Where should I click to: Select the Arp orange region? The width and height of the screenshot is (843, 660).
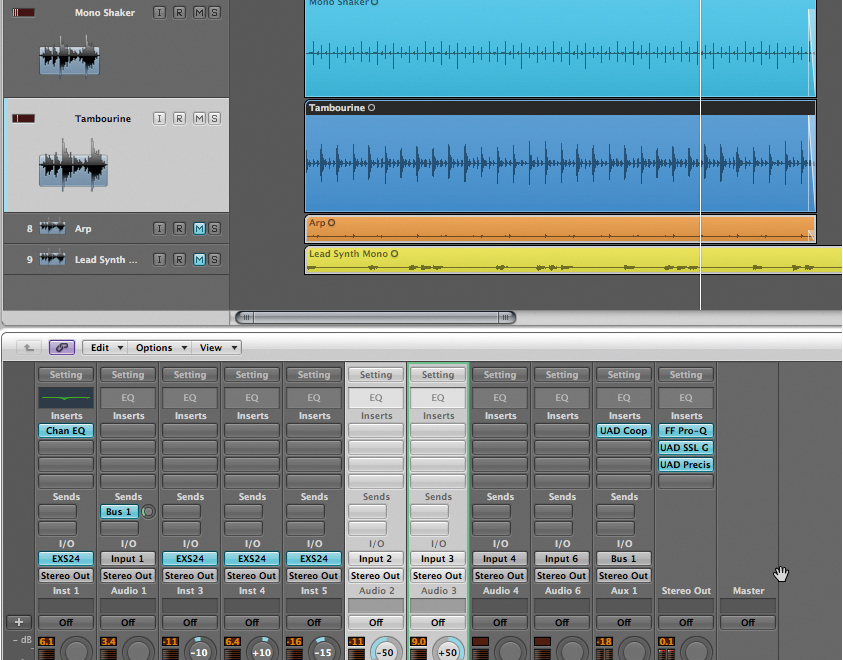point(560,229)
